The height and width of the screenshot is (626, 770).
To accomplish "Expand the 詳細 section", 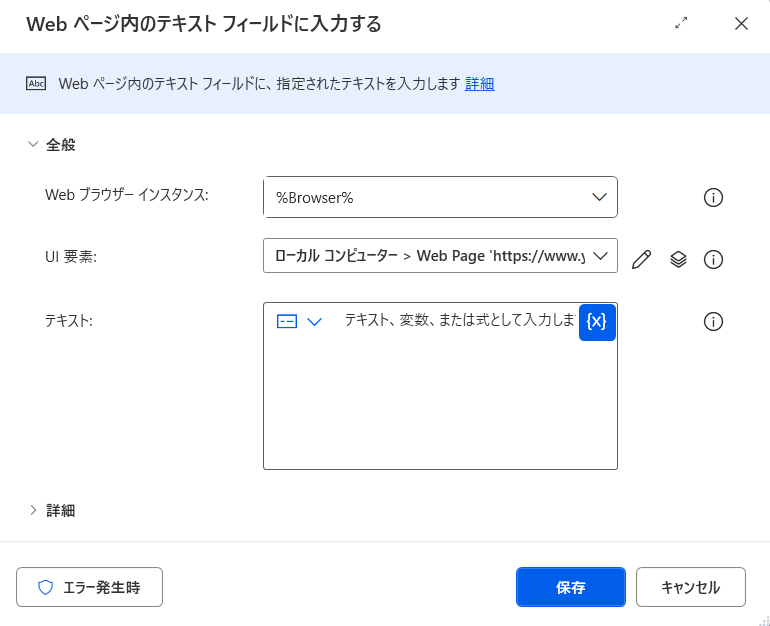I will (x=33, y=511).
